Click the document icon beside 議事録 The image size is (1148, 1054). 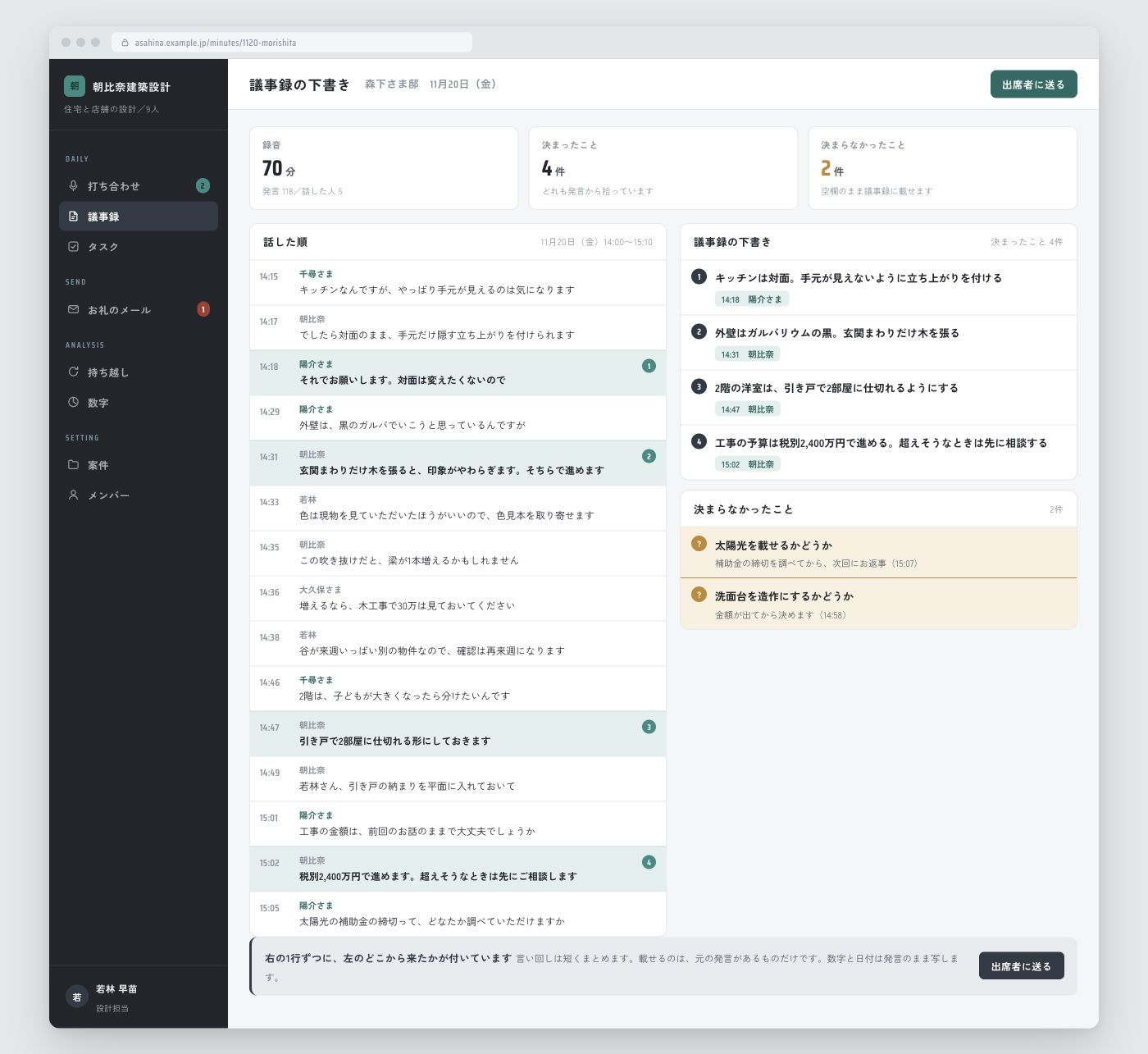[x=73, y=217]
